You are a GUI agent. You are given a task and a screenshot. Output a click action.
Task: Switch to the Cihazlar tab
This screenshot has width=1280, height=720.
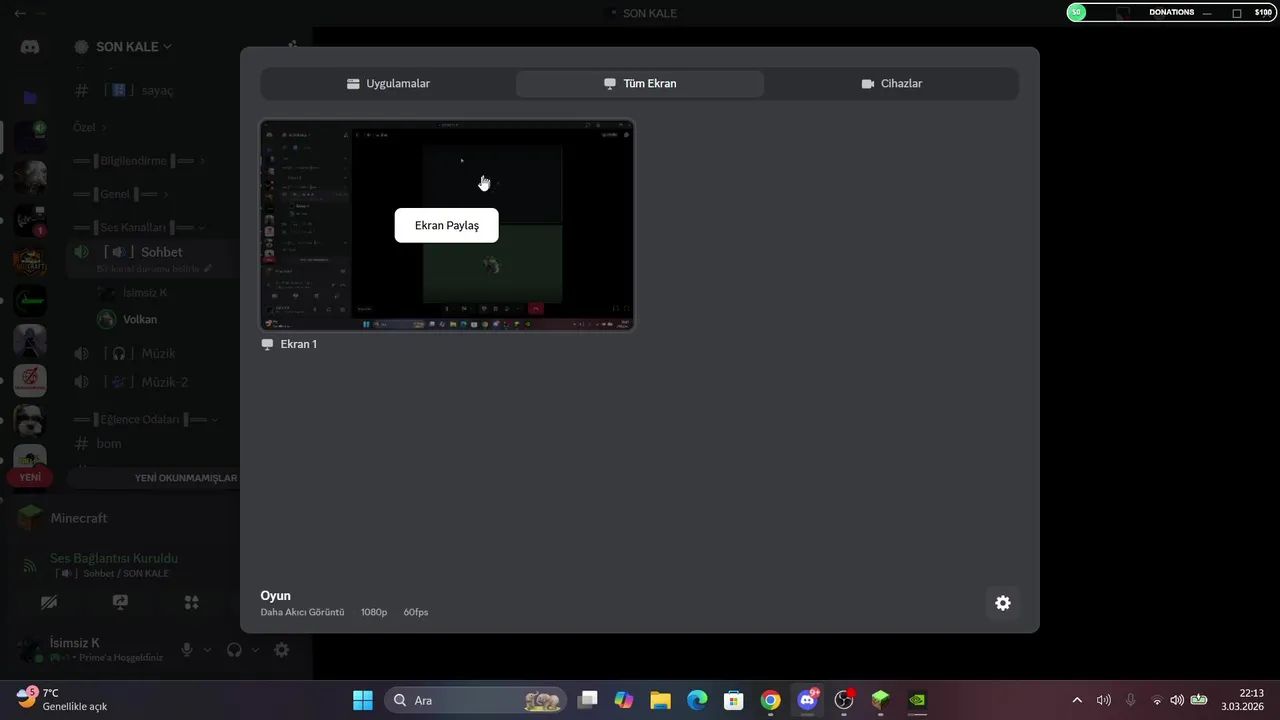(x=892, y=84)
